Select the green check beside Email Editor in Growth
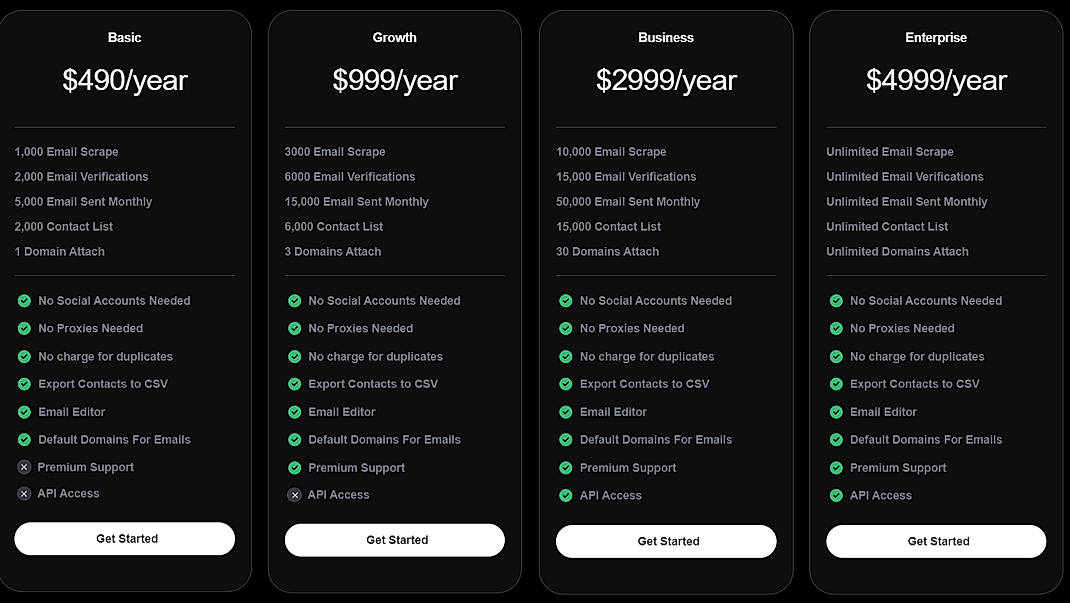The width and height of the screenshot is (1070, 603). point(294,411)
